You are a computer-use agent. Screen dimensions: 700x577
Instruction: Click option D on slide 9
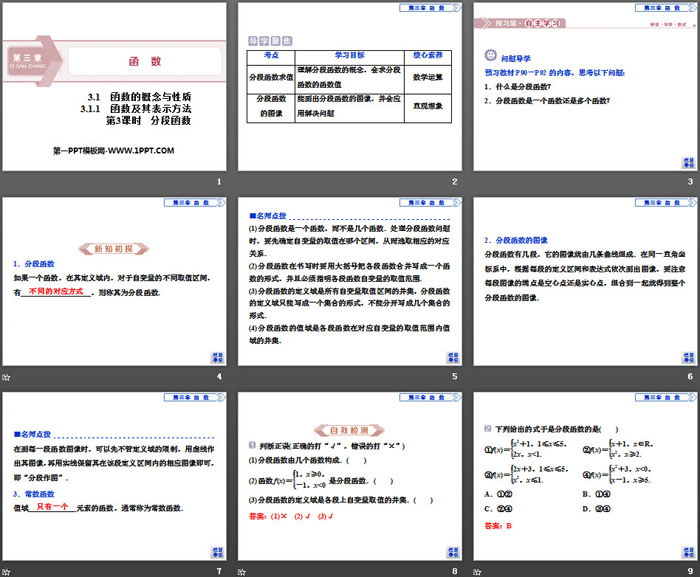tap(596, 509)
